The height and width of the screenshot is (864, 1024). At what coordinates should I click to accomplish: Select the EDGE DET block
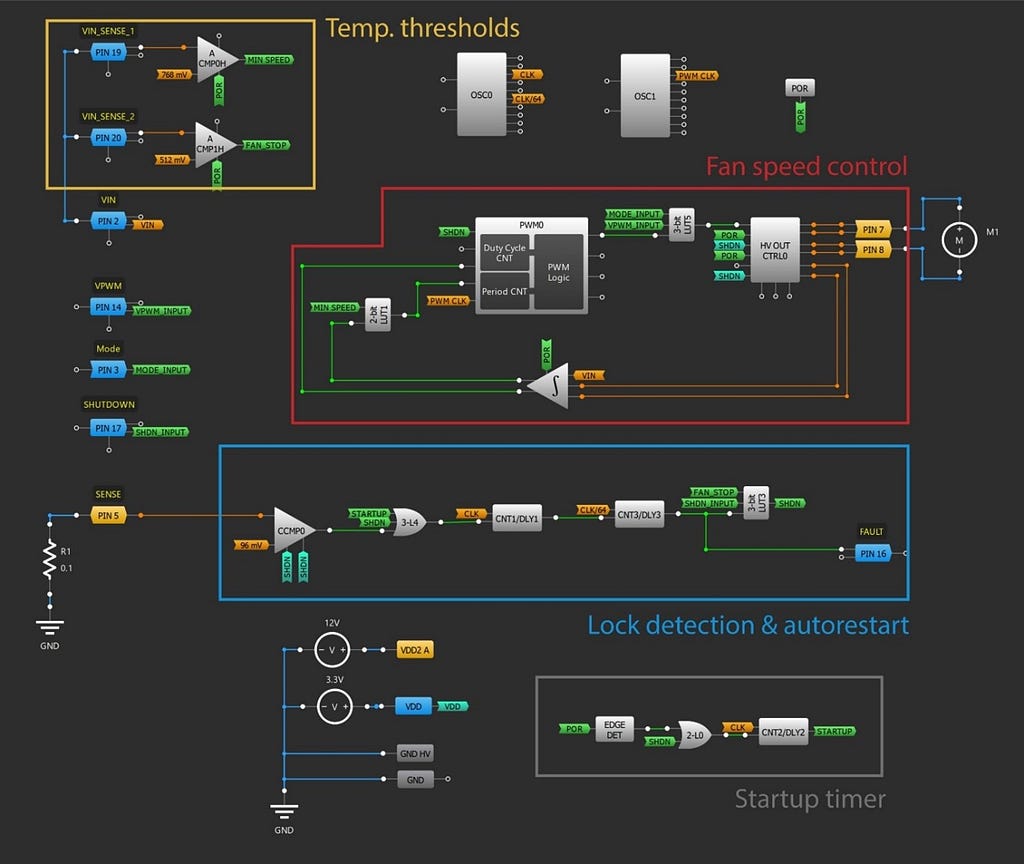click(x=615, y=729)
